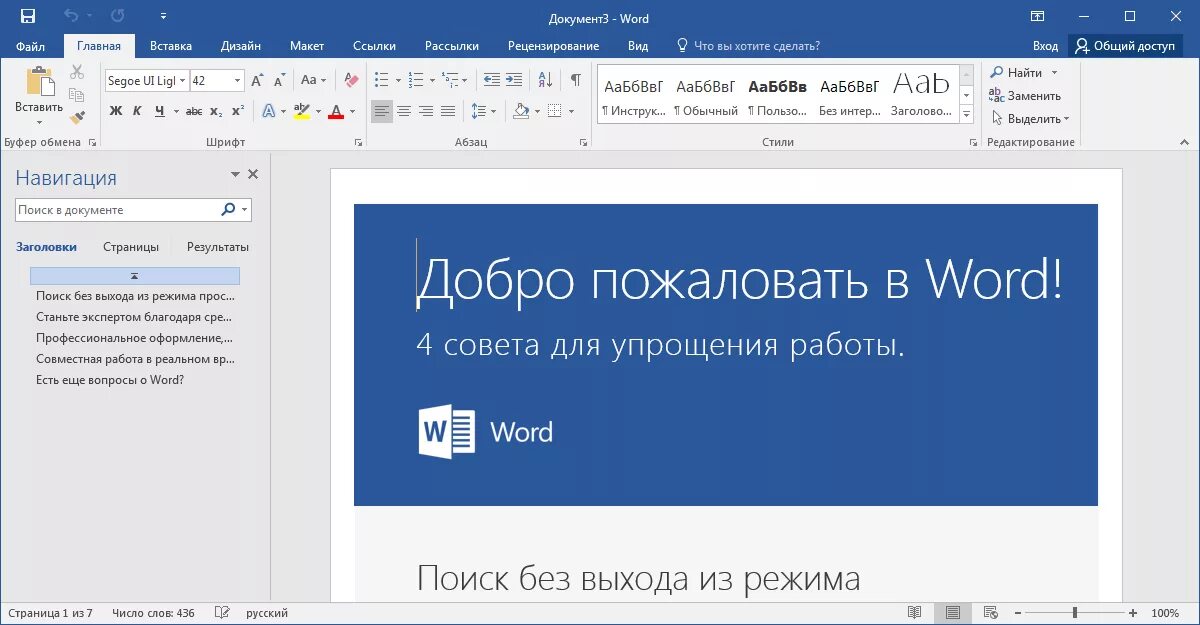Enable the bulleted list
Screen dimensions: 1200x625
[381, 79]
